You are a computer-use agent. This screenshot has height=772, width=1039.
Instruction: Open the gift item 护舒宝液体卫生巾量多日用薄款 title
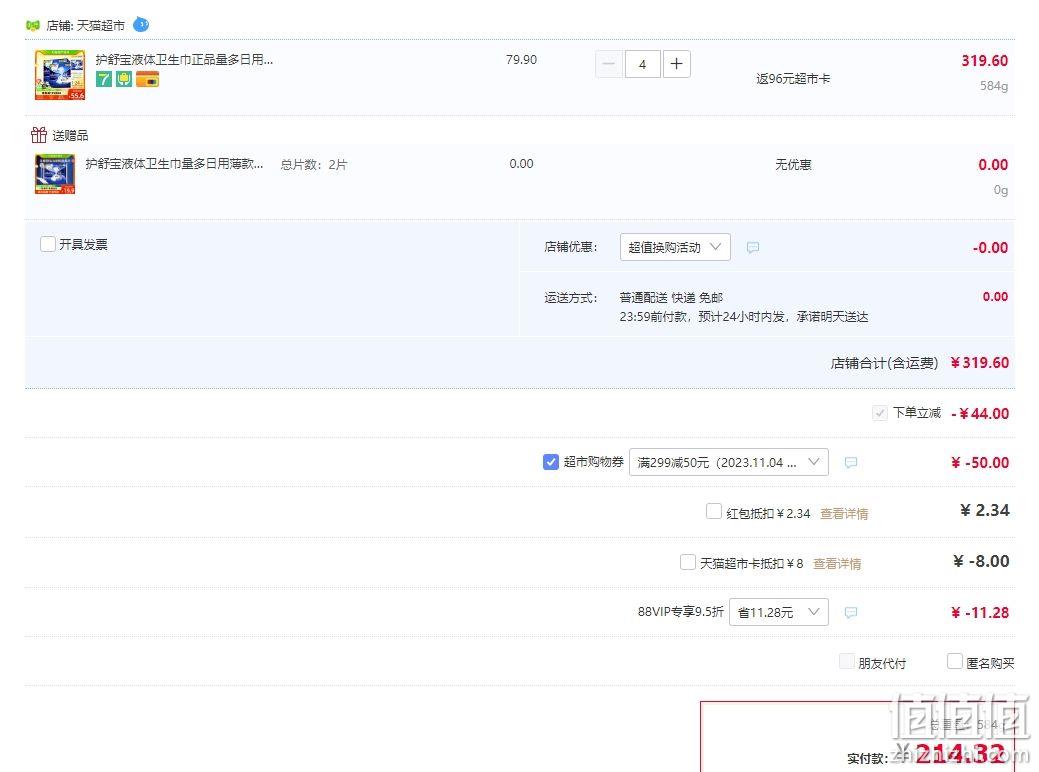(174, 164)
